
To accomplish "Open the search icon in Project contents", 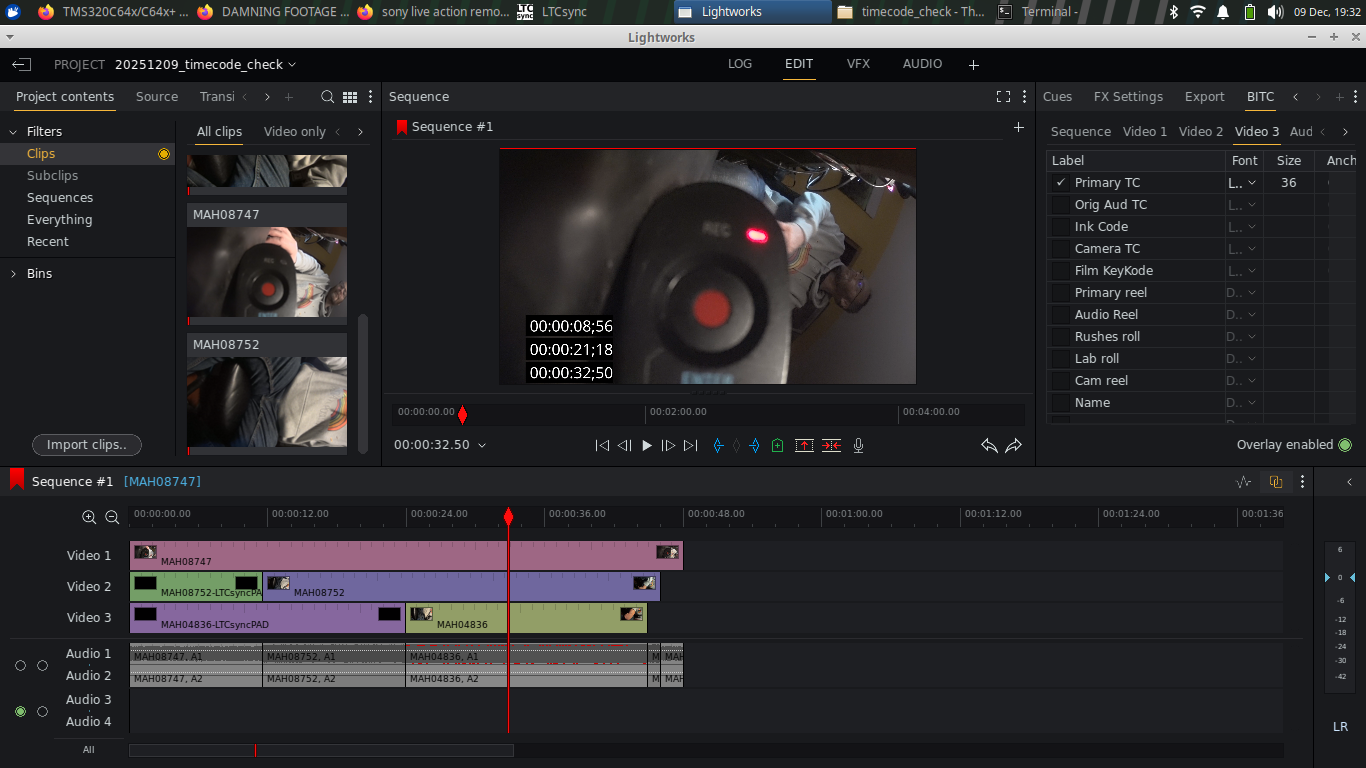I will 327,97.
